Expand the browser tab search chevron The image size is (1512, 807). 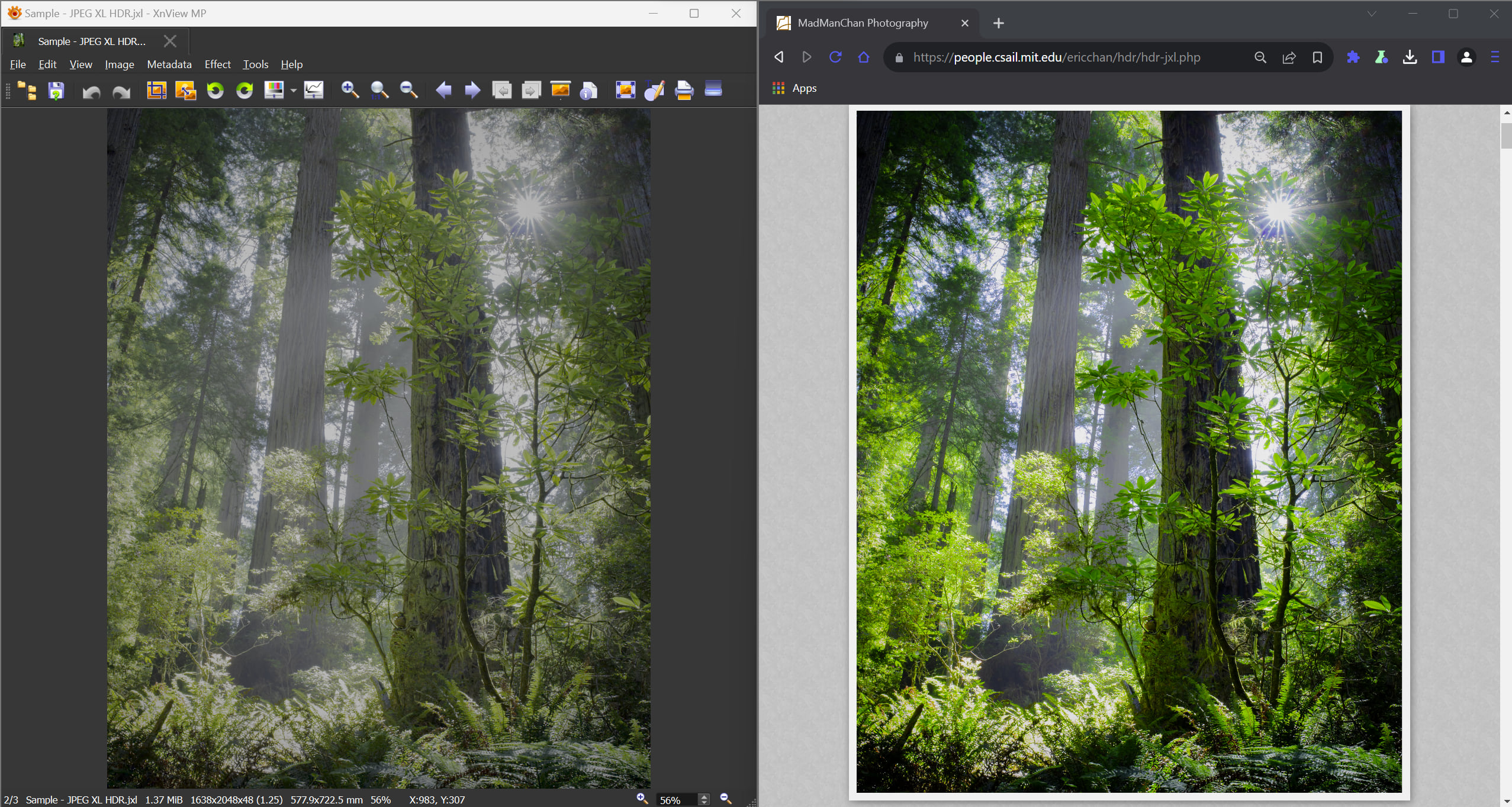pos(1371,14)
